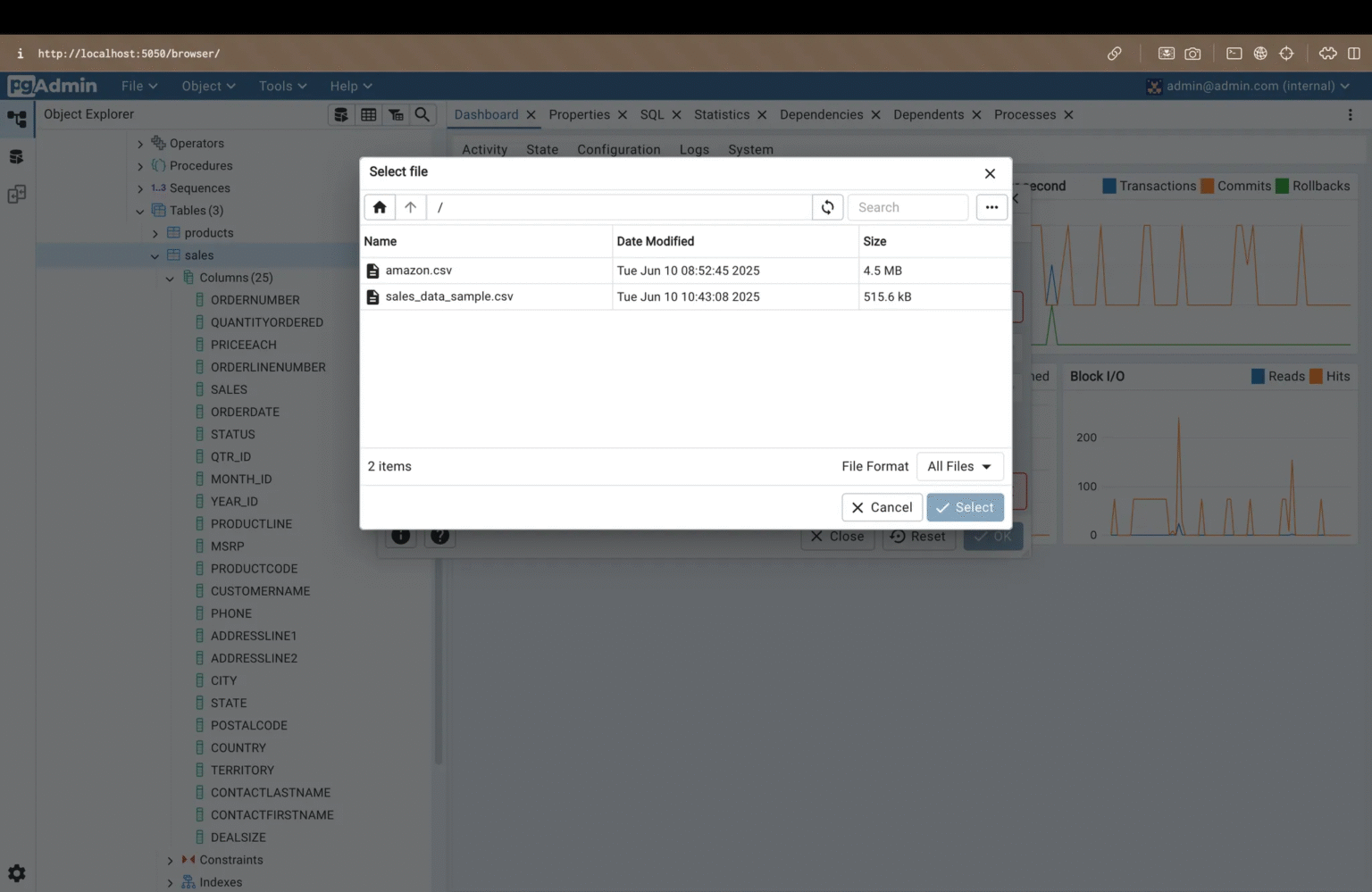Viewport: 1372px width, 892px height.
Task: Click inside the Search files input field
Action: [x=908, y=206]
